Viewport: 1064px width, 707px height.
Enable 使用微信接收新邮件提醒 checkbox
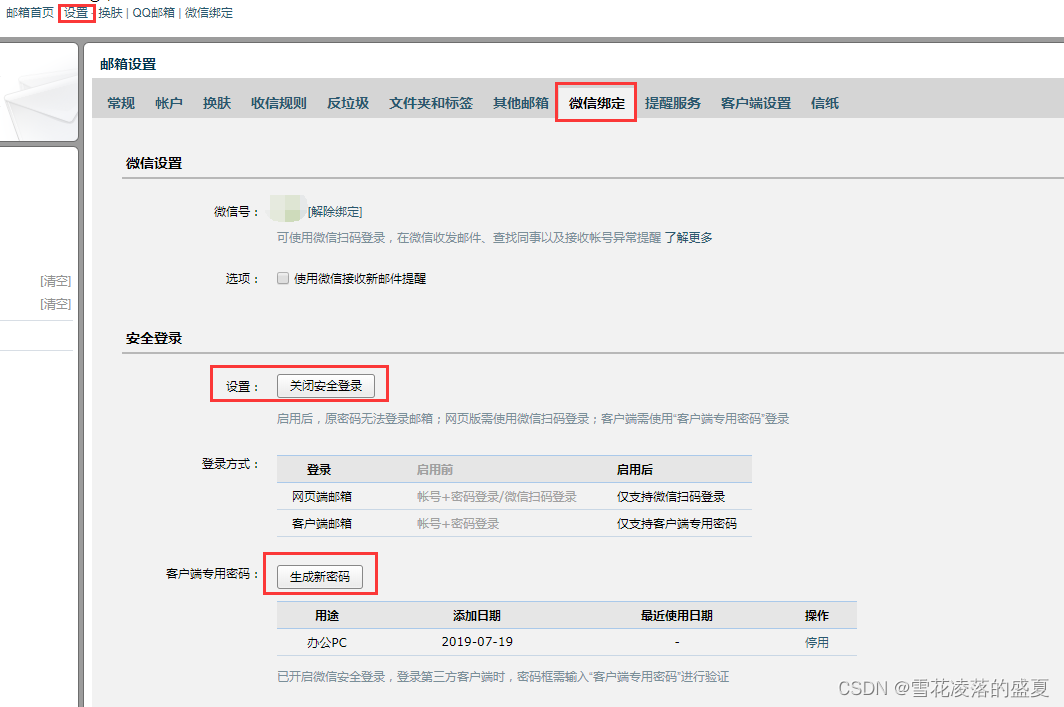(283, 278)
